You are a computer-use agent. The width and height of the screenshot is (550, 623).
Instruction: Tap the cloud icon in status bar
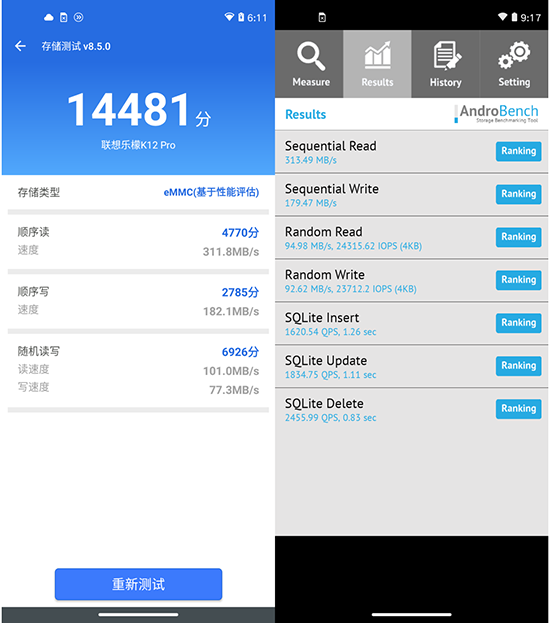point(48,17)
